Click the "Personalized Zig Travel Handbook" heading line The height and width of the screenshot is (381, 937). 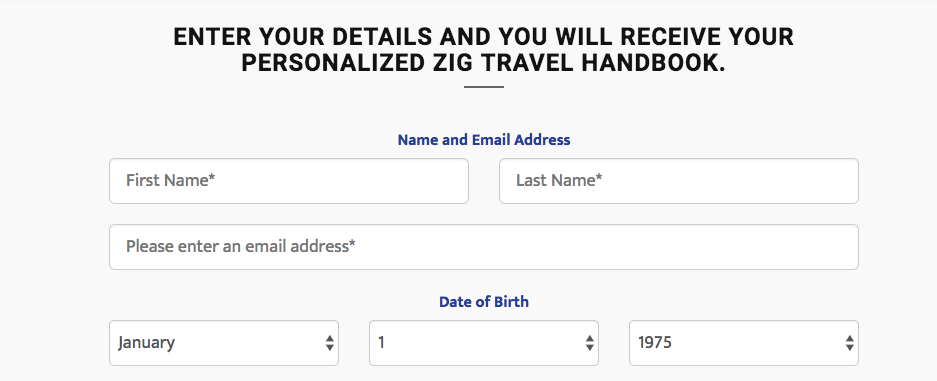pos(483,63)
